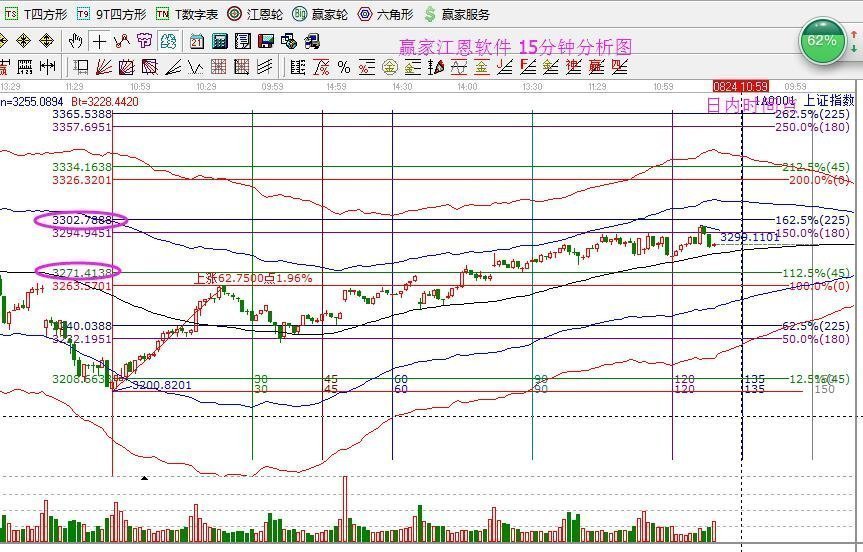Select the crosshair cursor tool

(99, 41)
